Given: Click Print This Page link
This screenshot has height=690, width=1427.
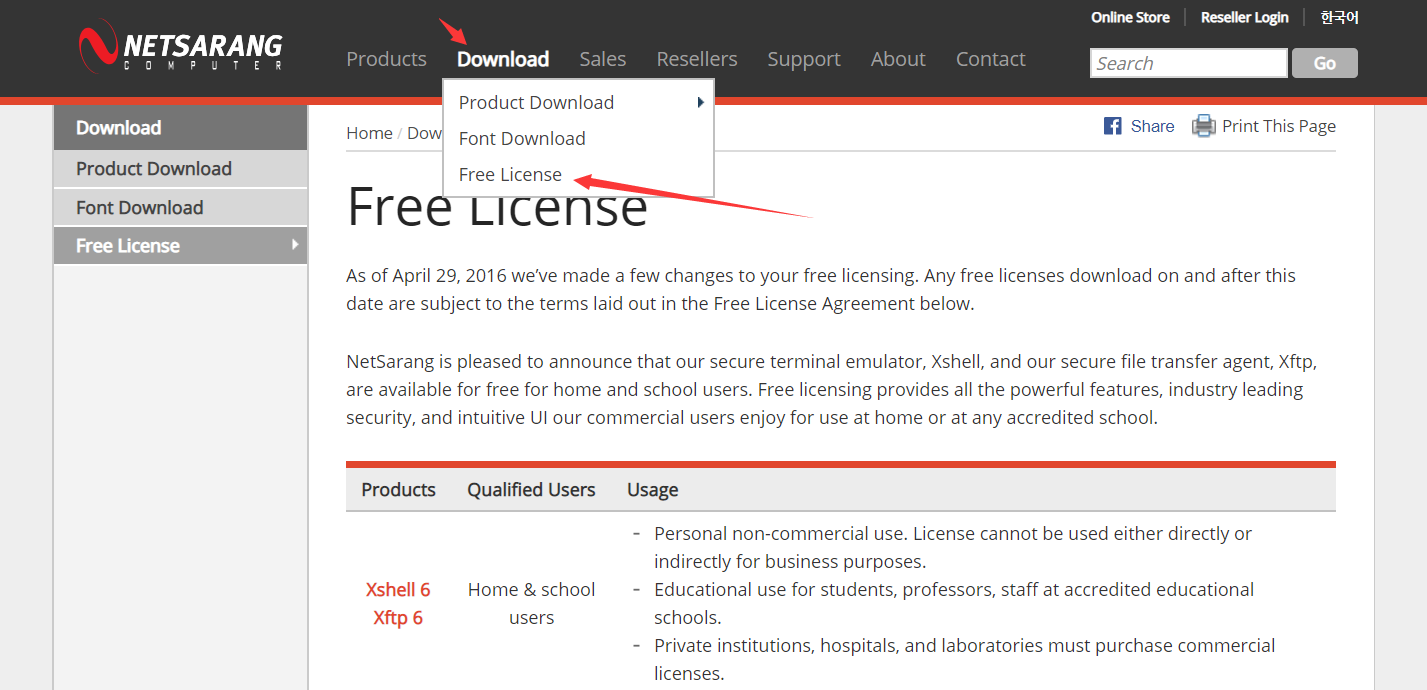Looking at the screenshot, I should (x=1279, y=126).
